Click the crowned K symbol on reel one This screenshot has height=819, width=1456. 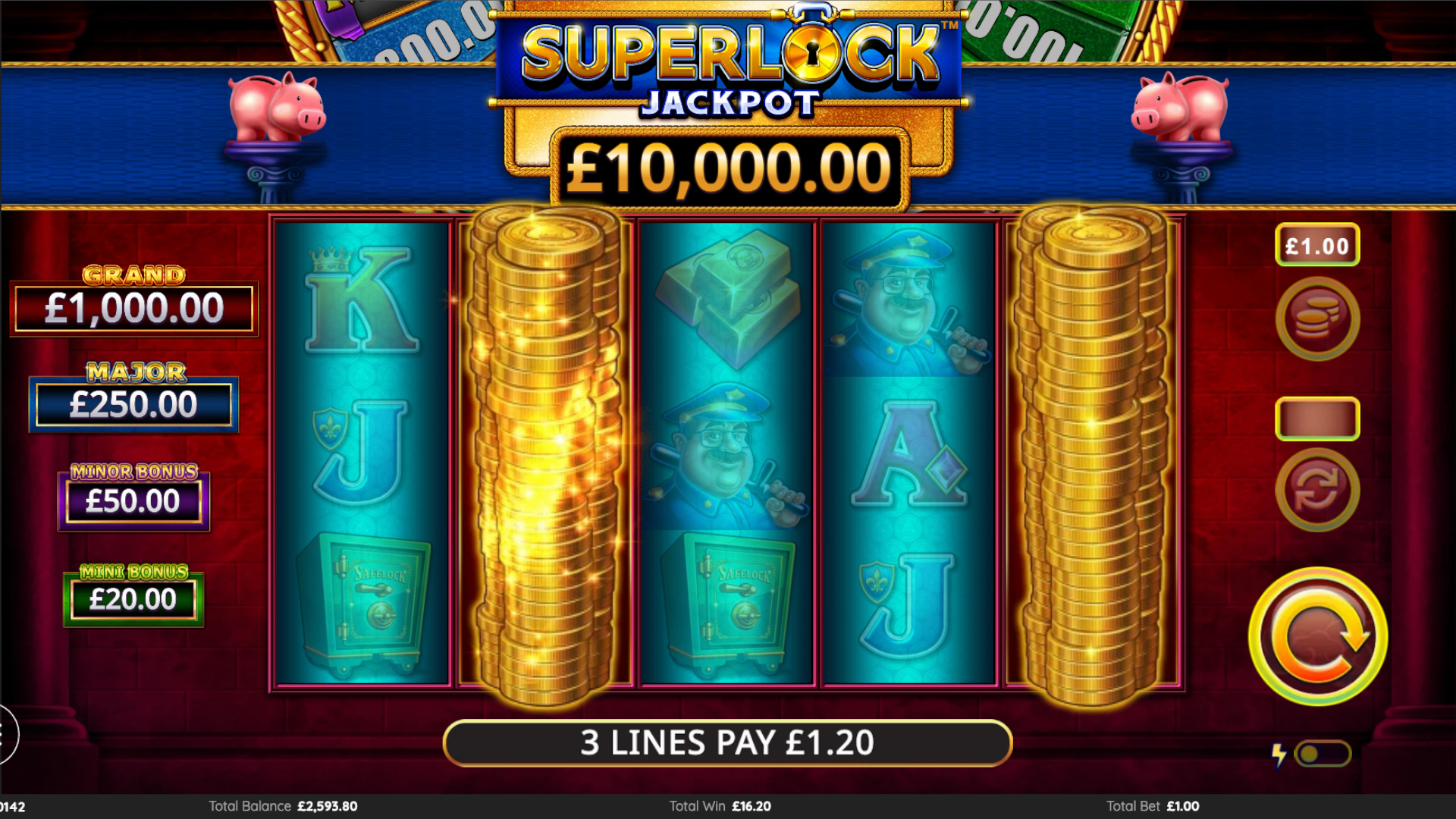click(361, 300)
